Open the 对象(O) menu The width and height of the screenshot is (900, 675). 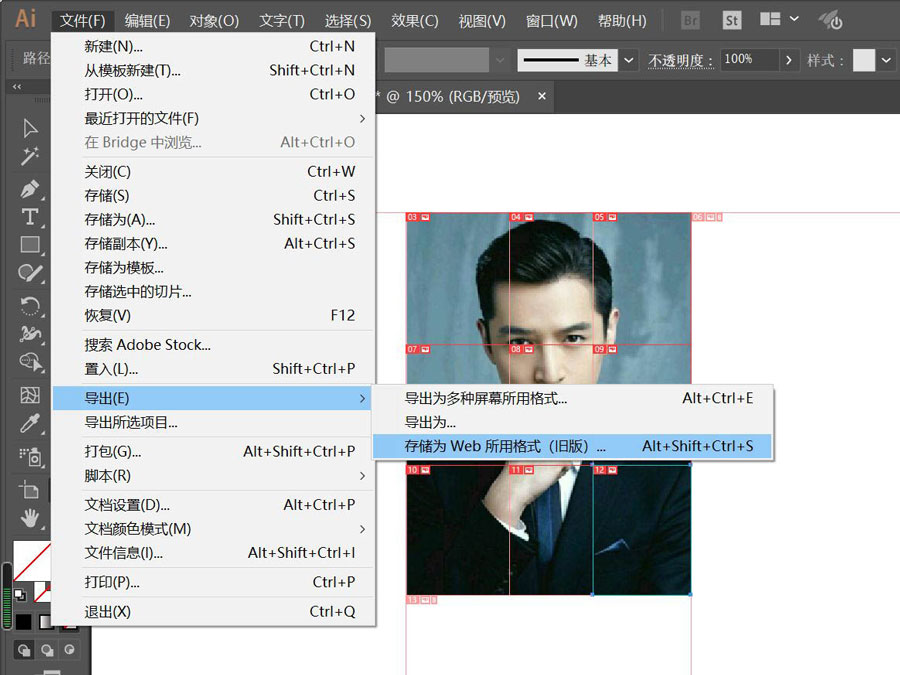point(214,21)
